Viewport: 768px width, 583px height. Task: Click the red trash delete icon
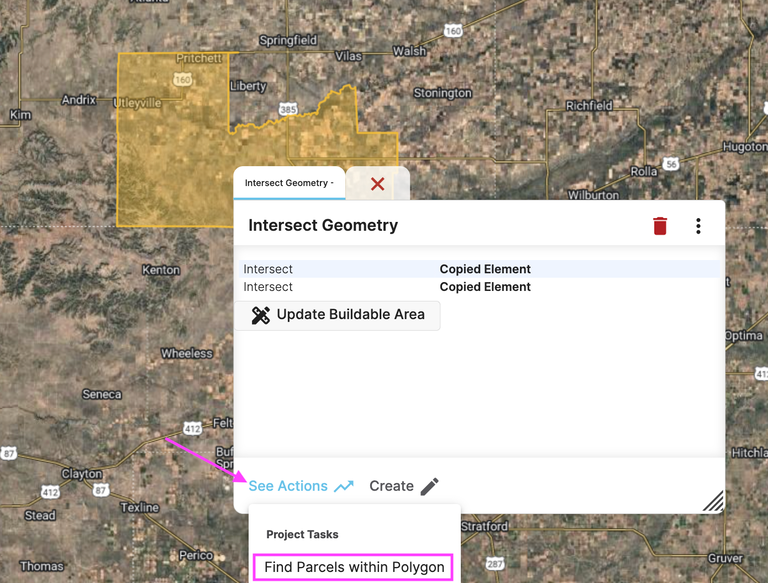659,226
